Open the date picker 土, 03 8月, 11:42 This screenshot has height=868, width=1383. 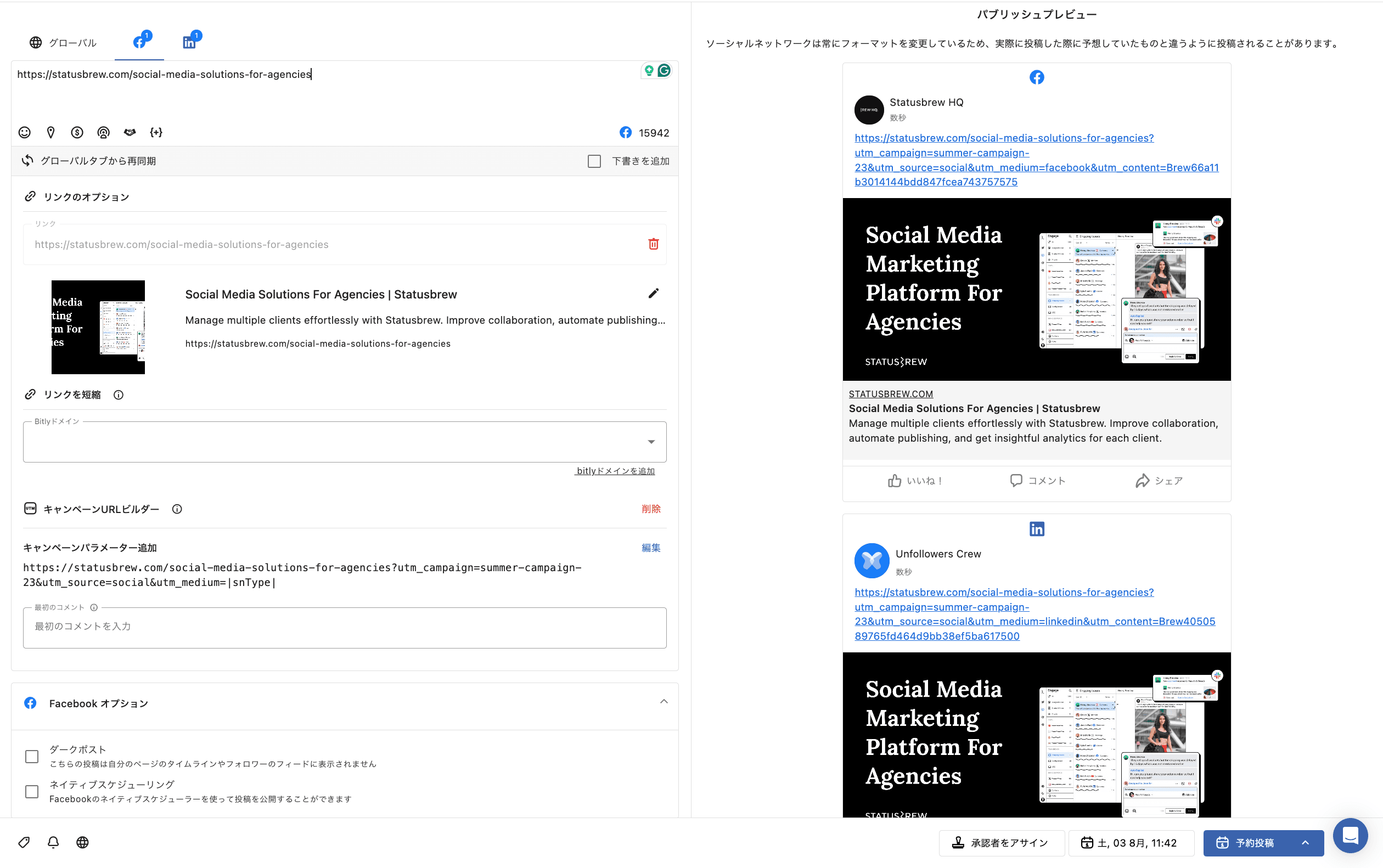[1131, 843]
